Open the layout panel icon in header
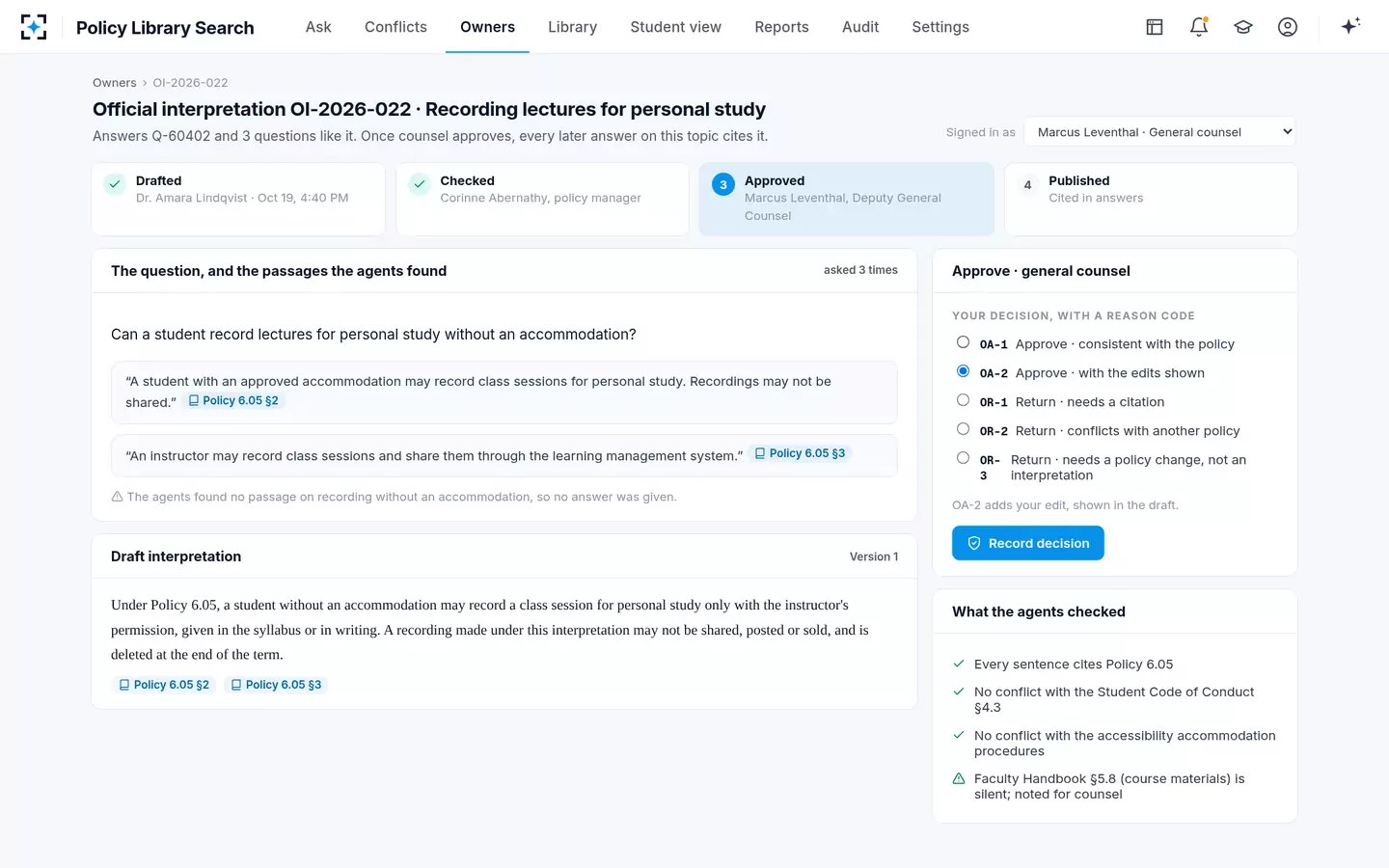Image resolution: width=1389 pixels, height=868 pixels. [x=1155, y=27]
